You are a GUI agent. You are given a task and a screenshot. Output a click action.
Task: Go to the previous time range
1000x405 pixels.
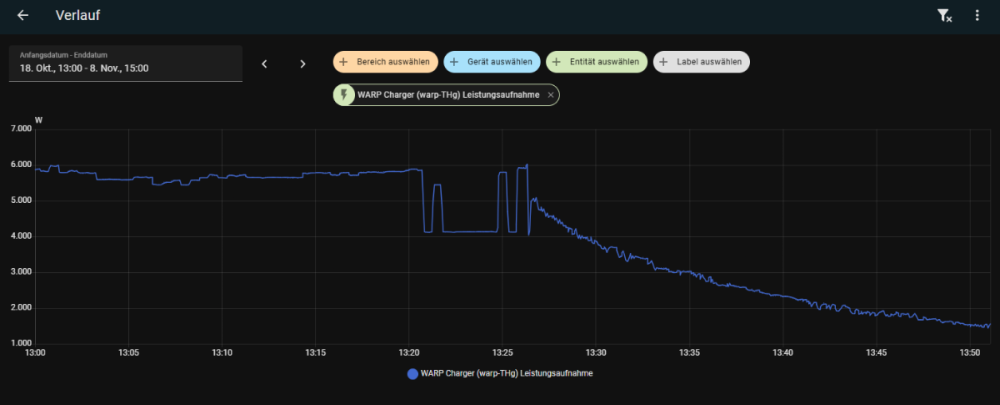pyautogui.click(x=265, y=64)
